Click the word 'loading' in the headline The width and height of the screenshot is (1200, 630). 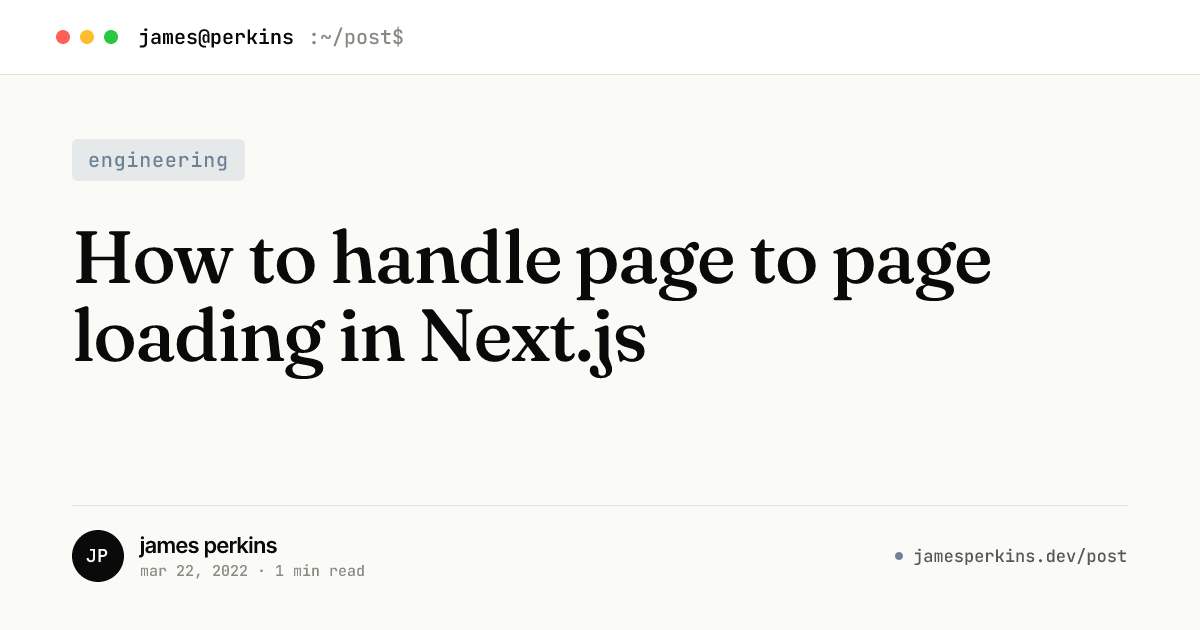pyautogui.click(x=199, y=338)
